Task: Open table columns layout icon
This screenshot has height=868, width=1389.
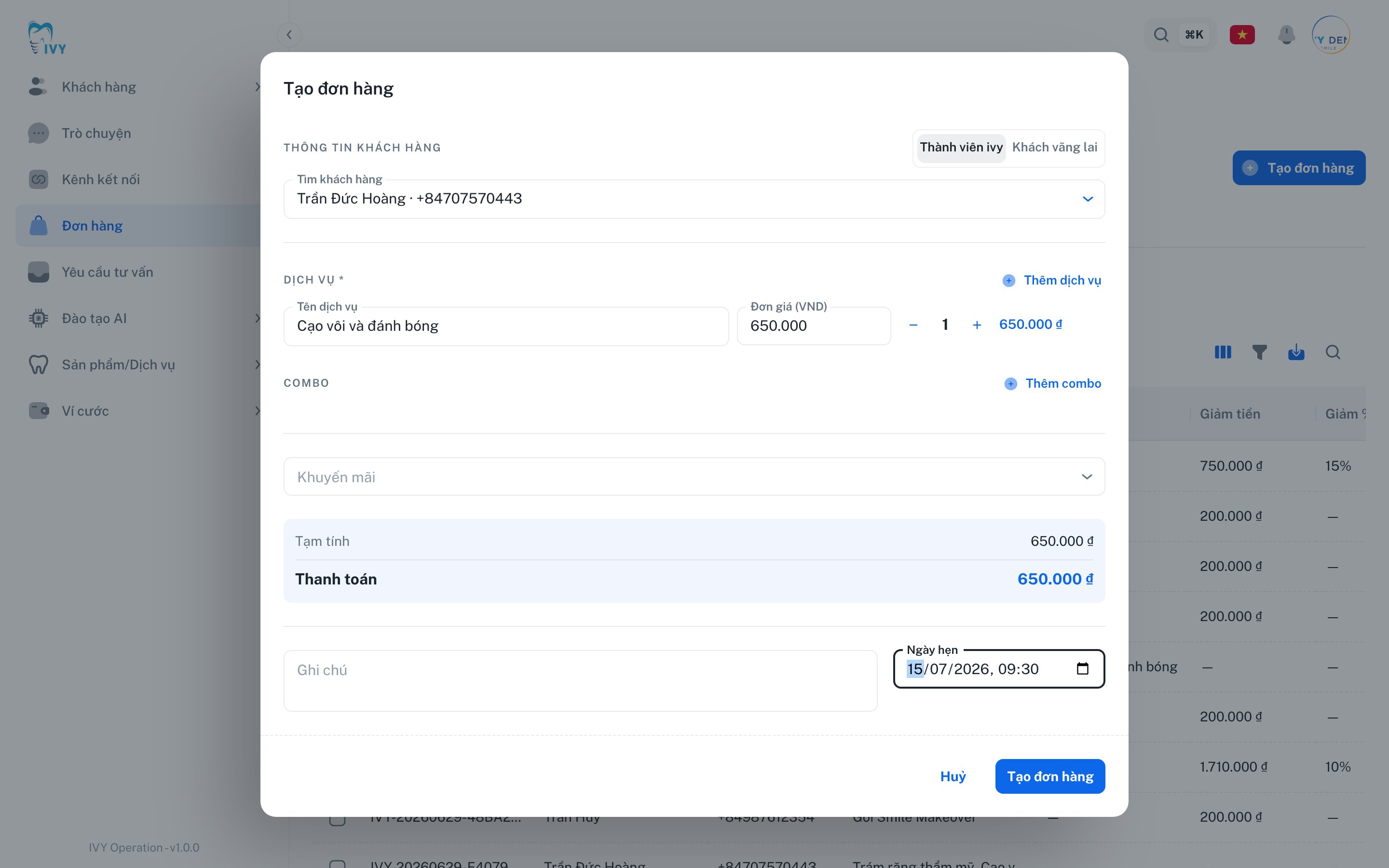Action: [1223, 352]
